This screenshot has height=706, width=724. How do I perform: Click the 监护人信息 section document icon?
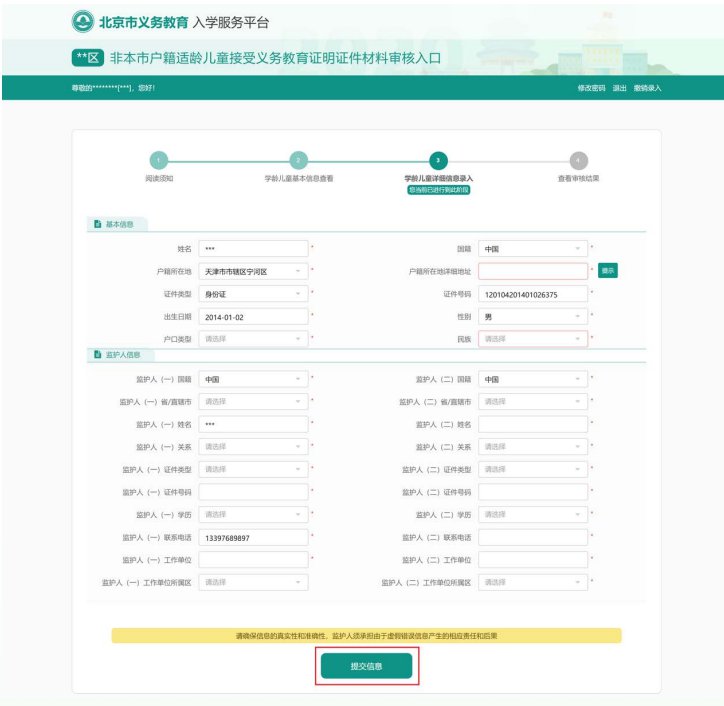click(x=97, y=354)
